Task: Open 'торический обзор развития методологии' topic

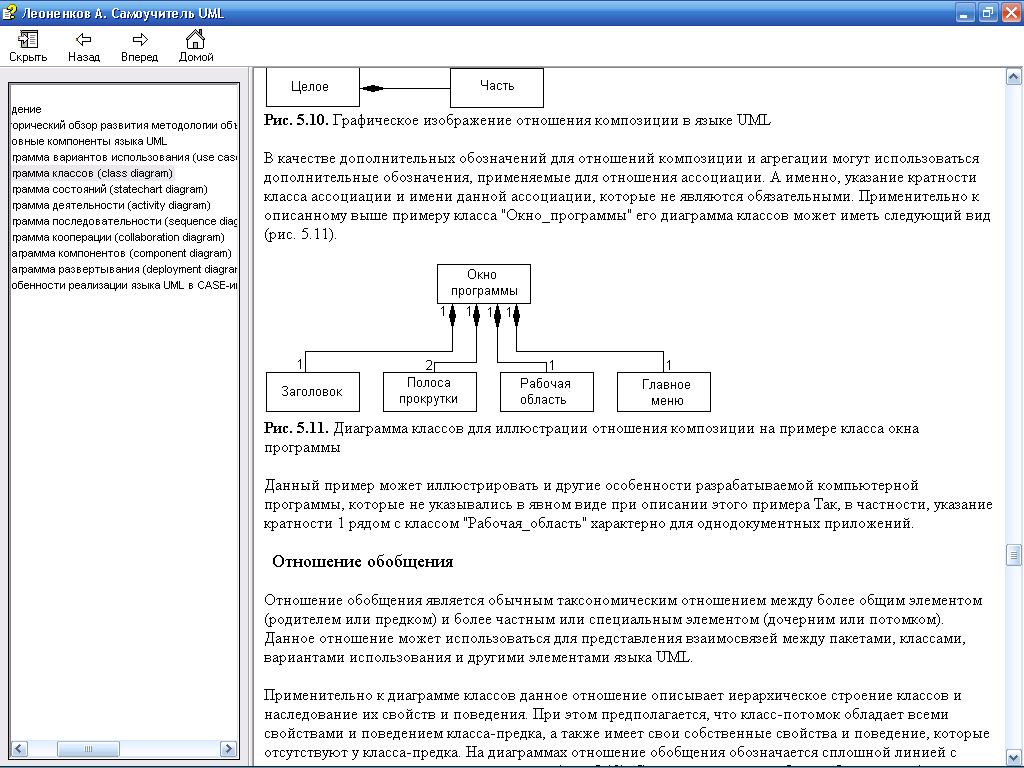Action: click(124, 125)
